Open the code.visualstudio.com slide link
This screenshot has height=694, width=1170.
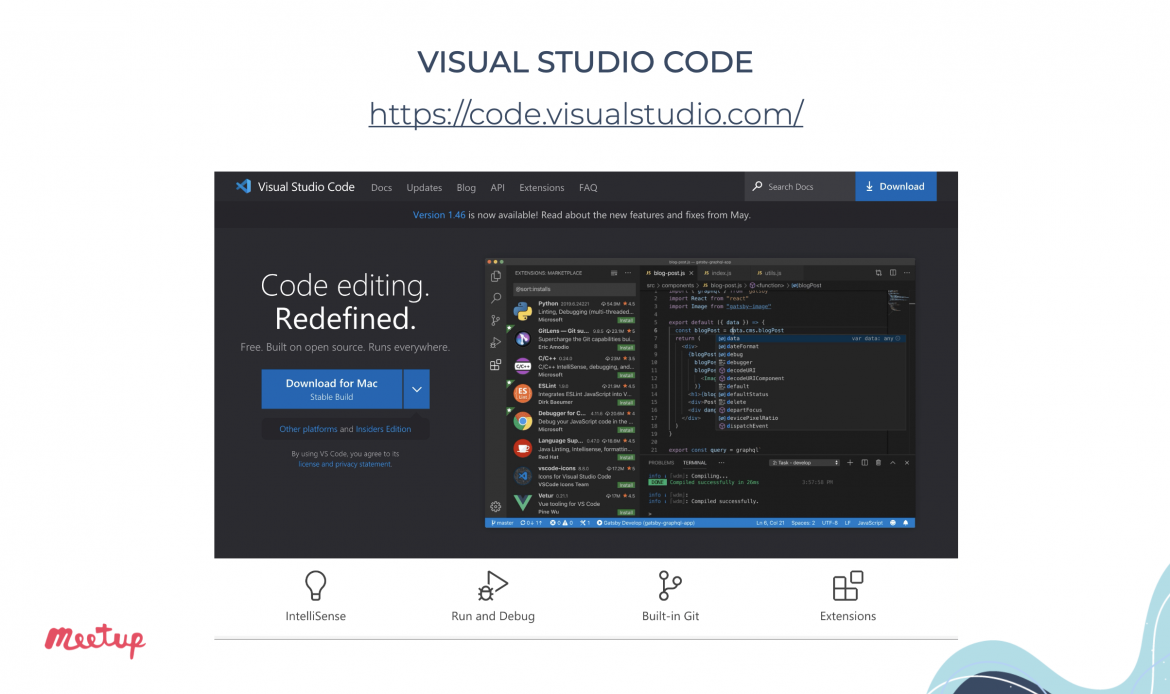point(586,113)
